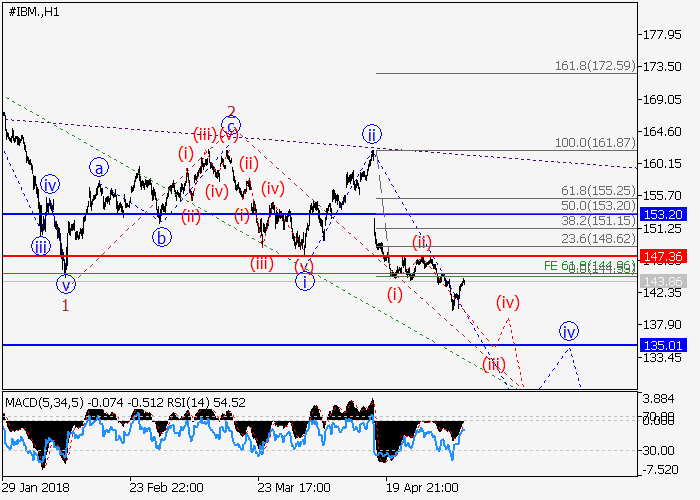Click the brown wave '2' label at peak

pyautogui.click(x=230, y=111)
